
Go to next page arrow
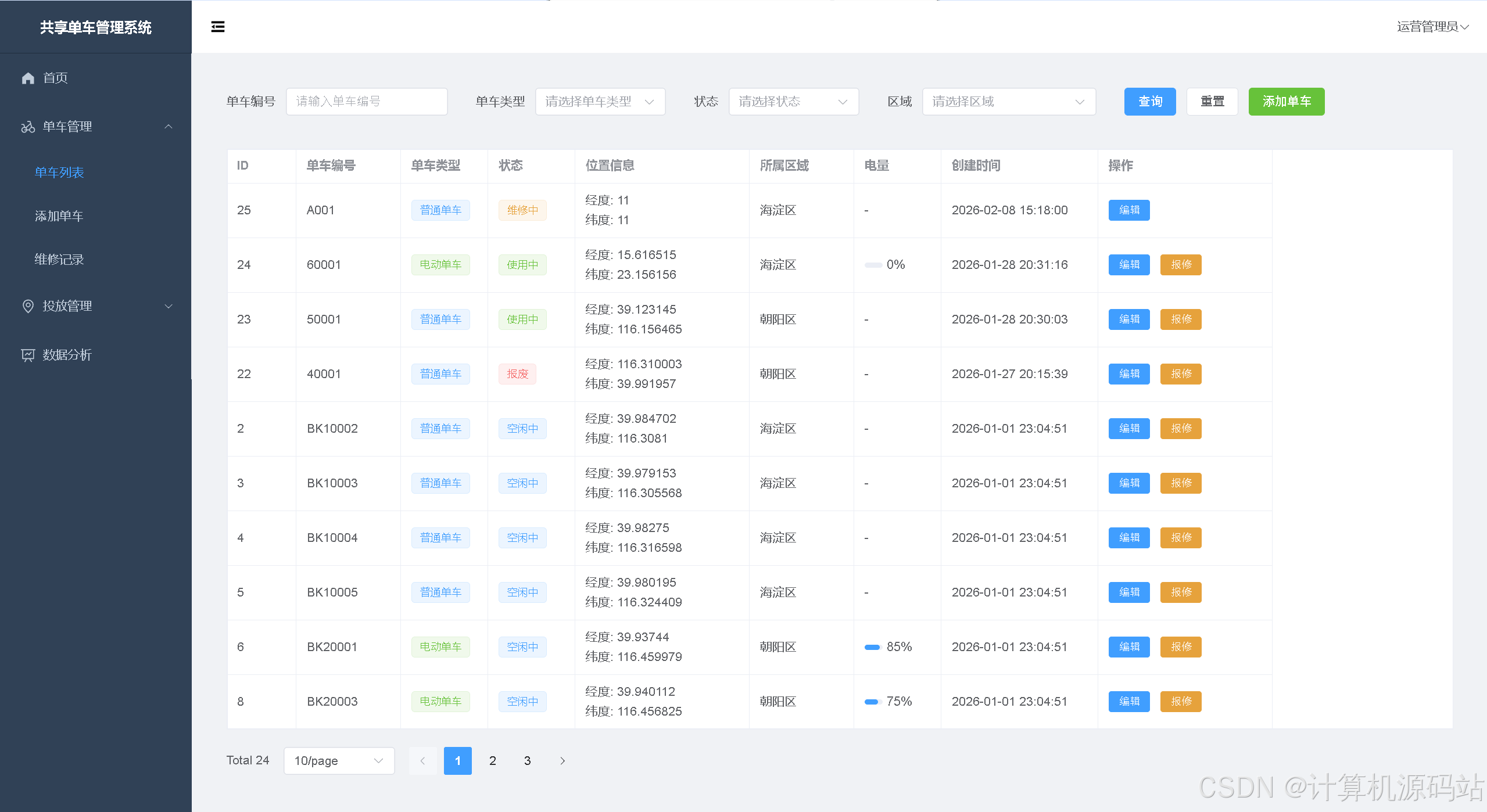click(x=562, y=761)
